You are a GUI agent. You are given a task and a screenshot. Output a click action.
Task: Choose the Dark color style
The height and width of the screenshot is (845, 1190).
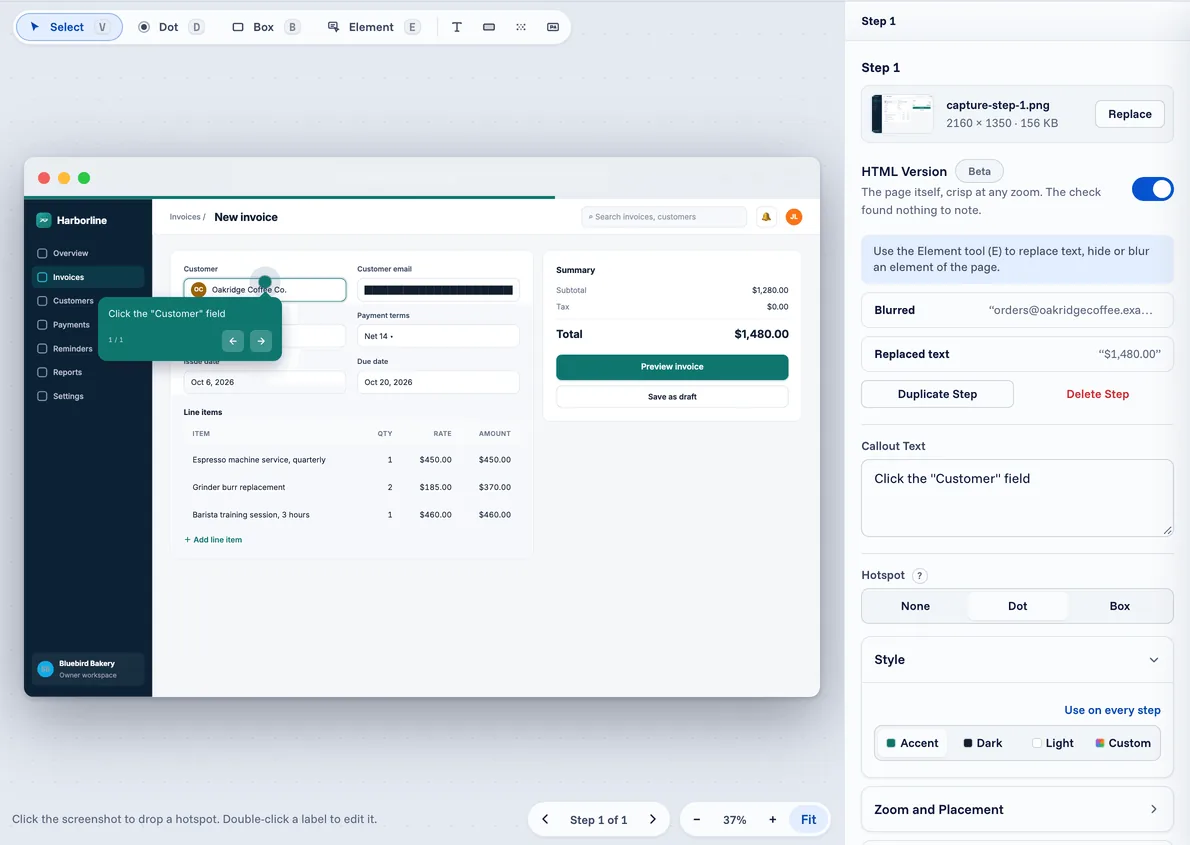tap(983, 743)
